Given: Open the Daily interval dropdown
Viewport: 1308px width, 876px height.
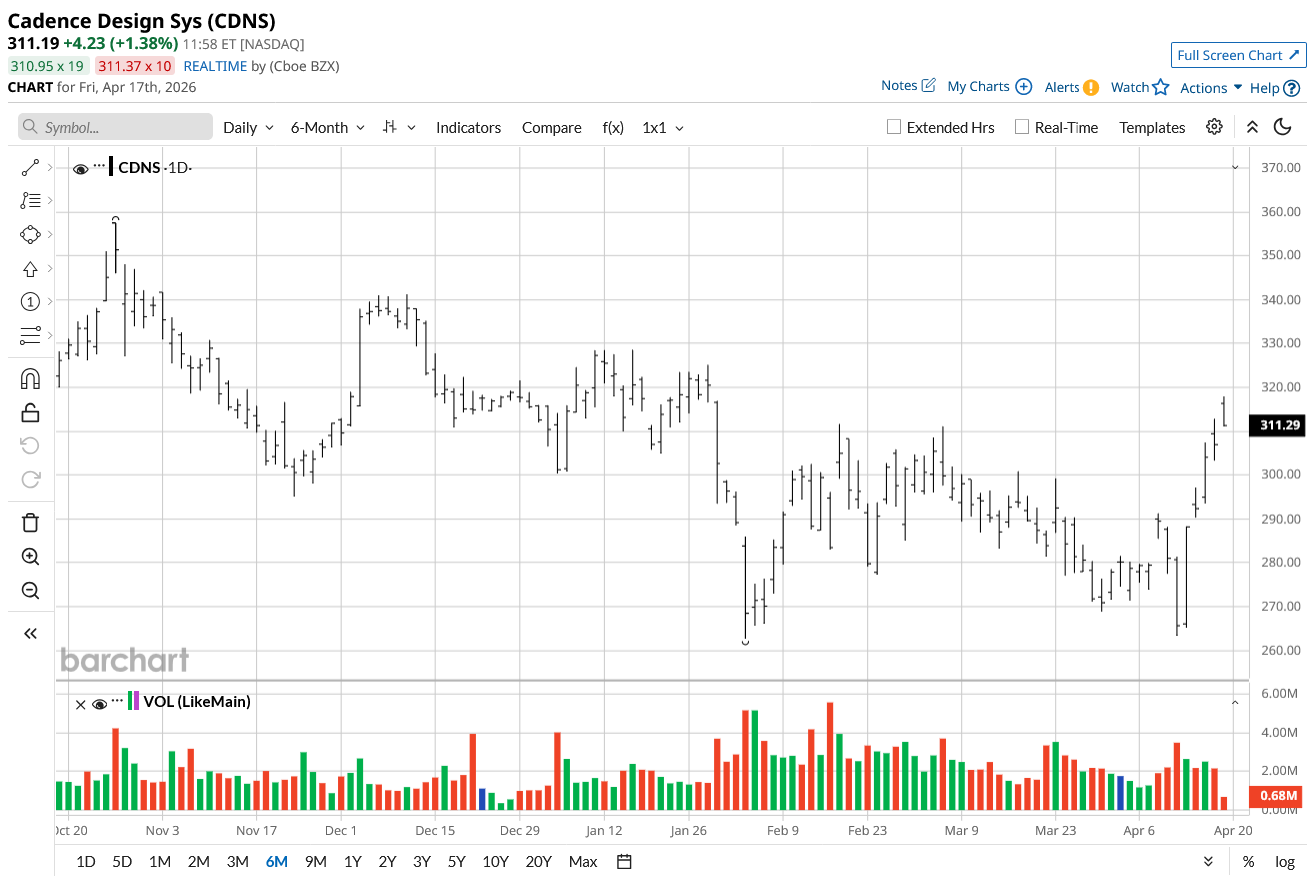Looking at the screenshot, I should 248,128.
